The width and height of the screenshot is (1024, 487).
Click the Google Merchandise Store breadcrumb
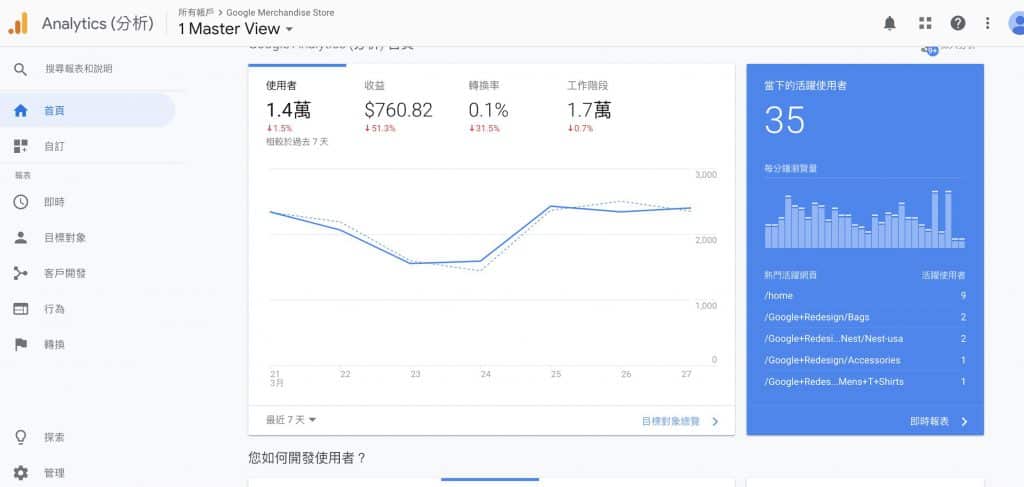(x=280, y=12)
